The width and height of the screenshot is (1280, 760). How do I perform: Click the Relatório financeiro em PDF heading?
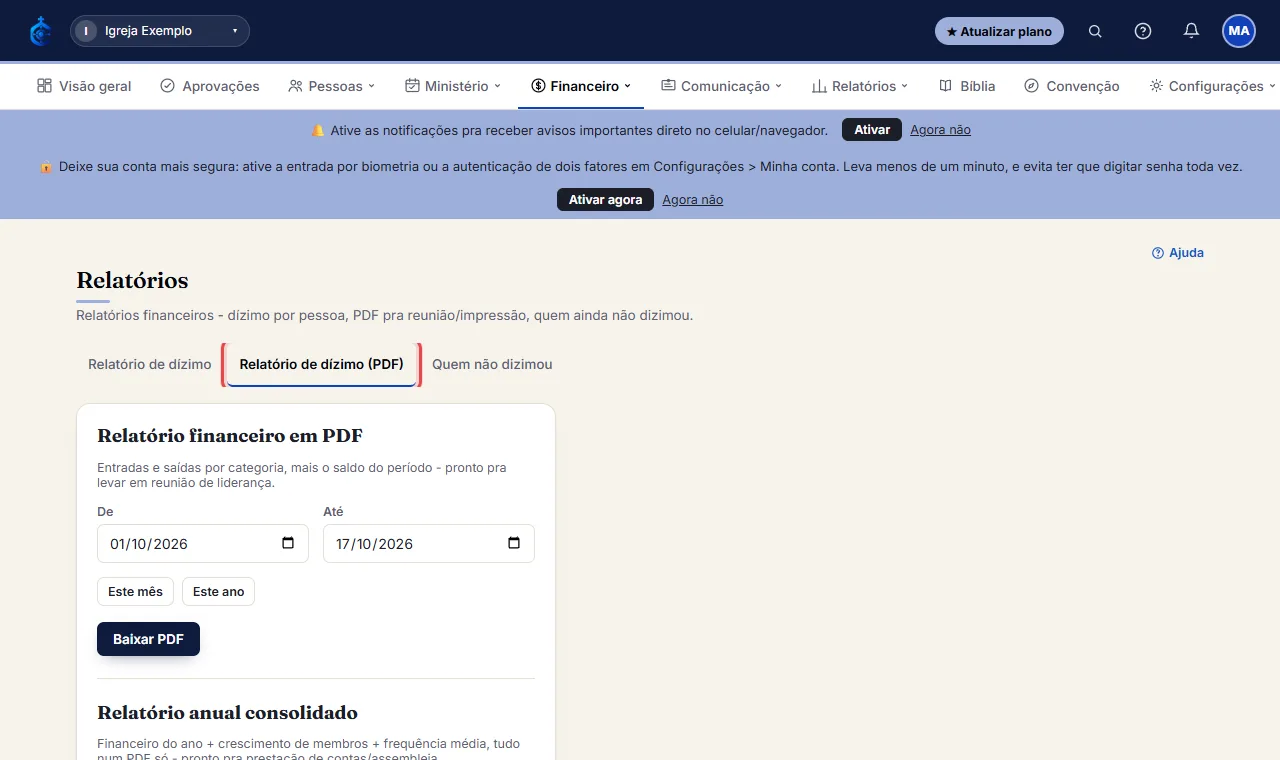(x=230, y=435)
